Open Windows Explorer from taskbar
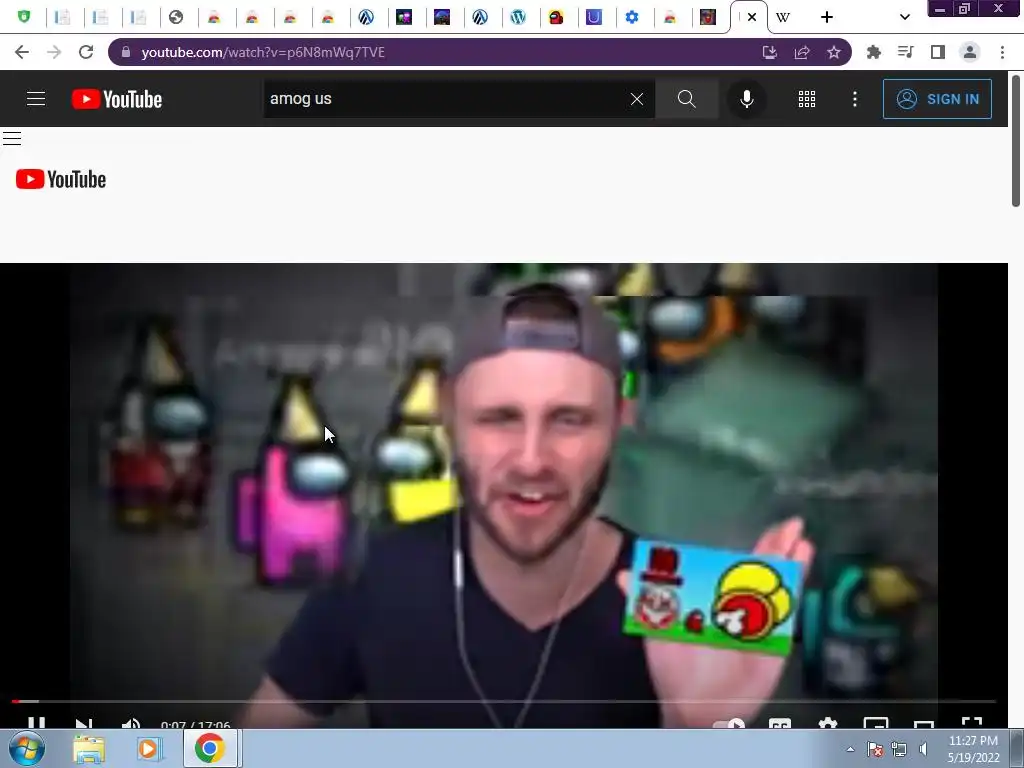 pyautogui.click(x=89, y=749)
